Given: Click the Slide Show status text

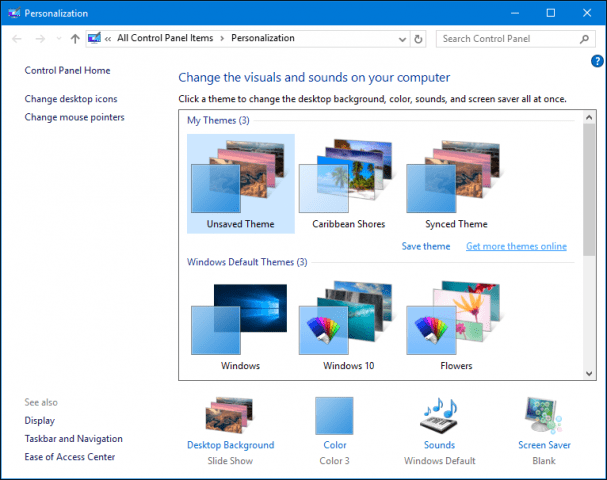Looking at the screenshot, I should pyautogui.click(x=230, y=461).
